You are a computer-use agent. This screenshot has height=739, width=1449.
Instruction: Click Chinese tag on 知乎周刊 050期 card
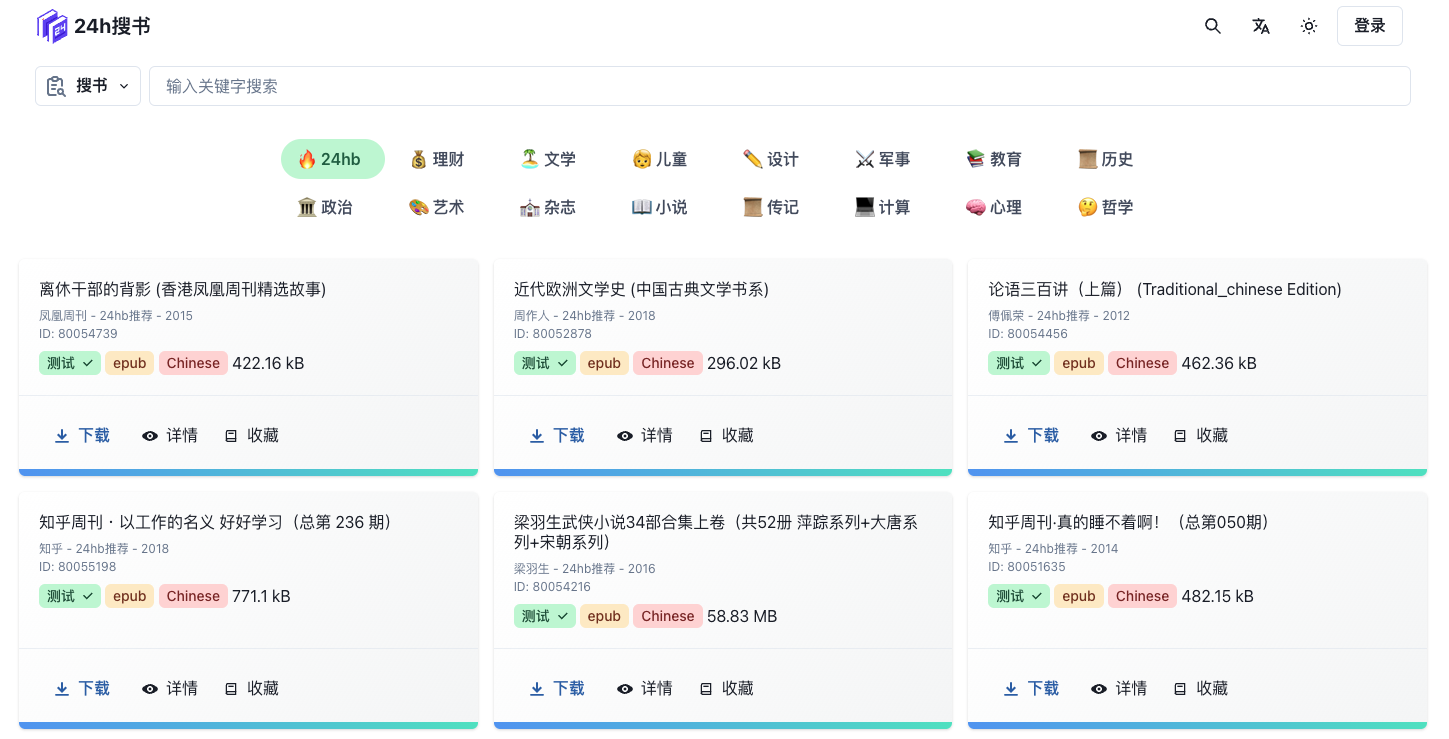(1142, 596)
